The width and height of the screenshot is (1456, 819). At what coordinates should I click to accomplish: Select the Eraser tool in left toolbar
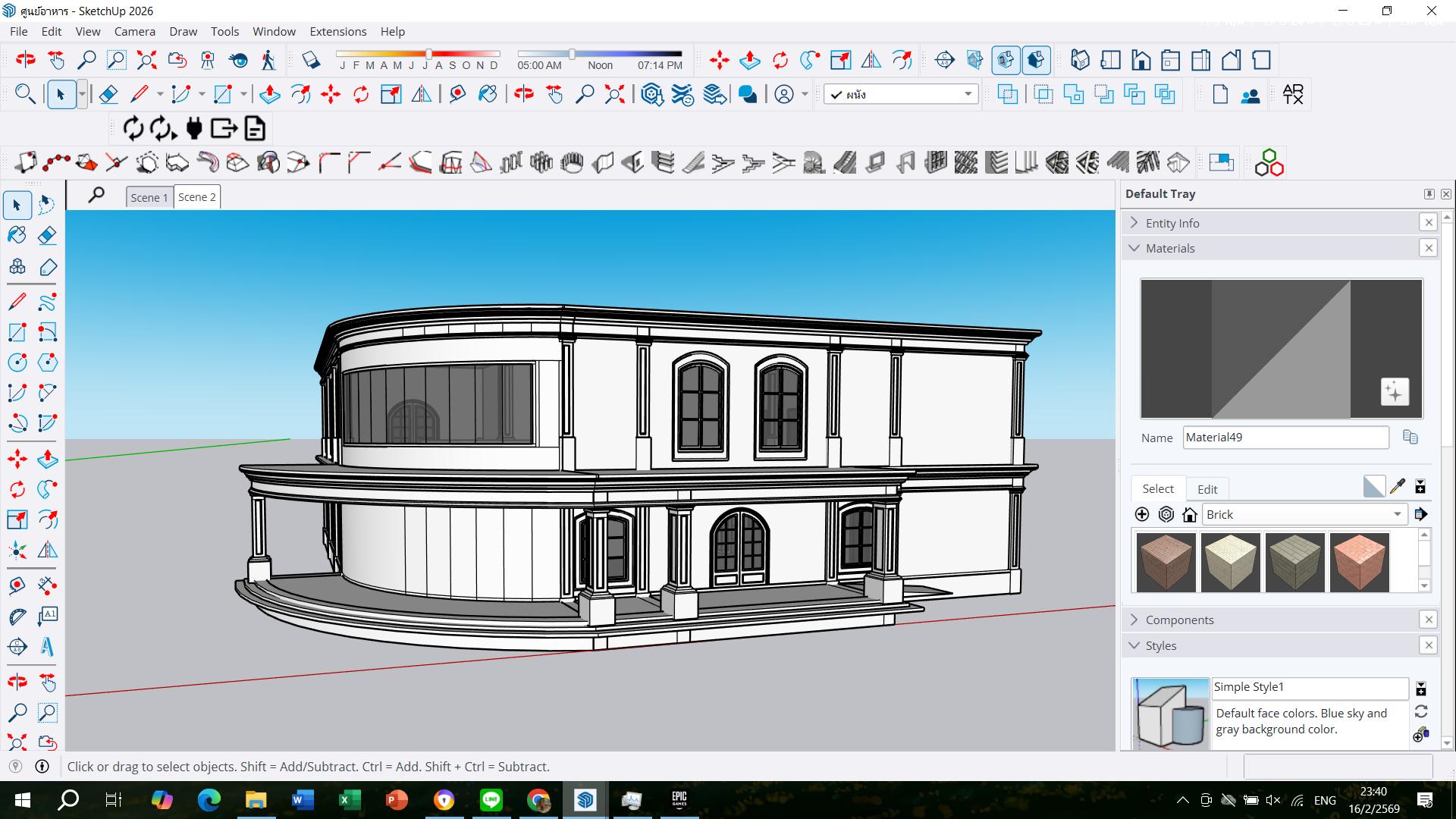tap(47, 235)
